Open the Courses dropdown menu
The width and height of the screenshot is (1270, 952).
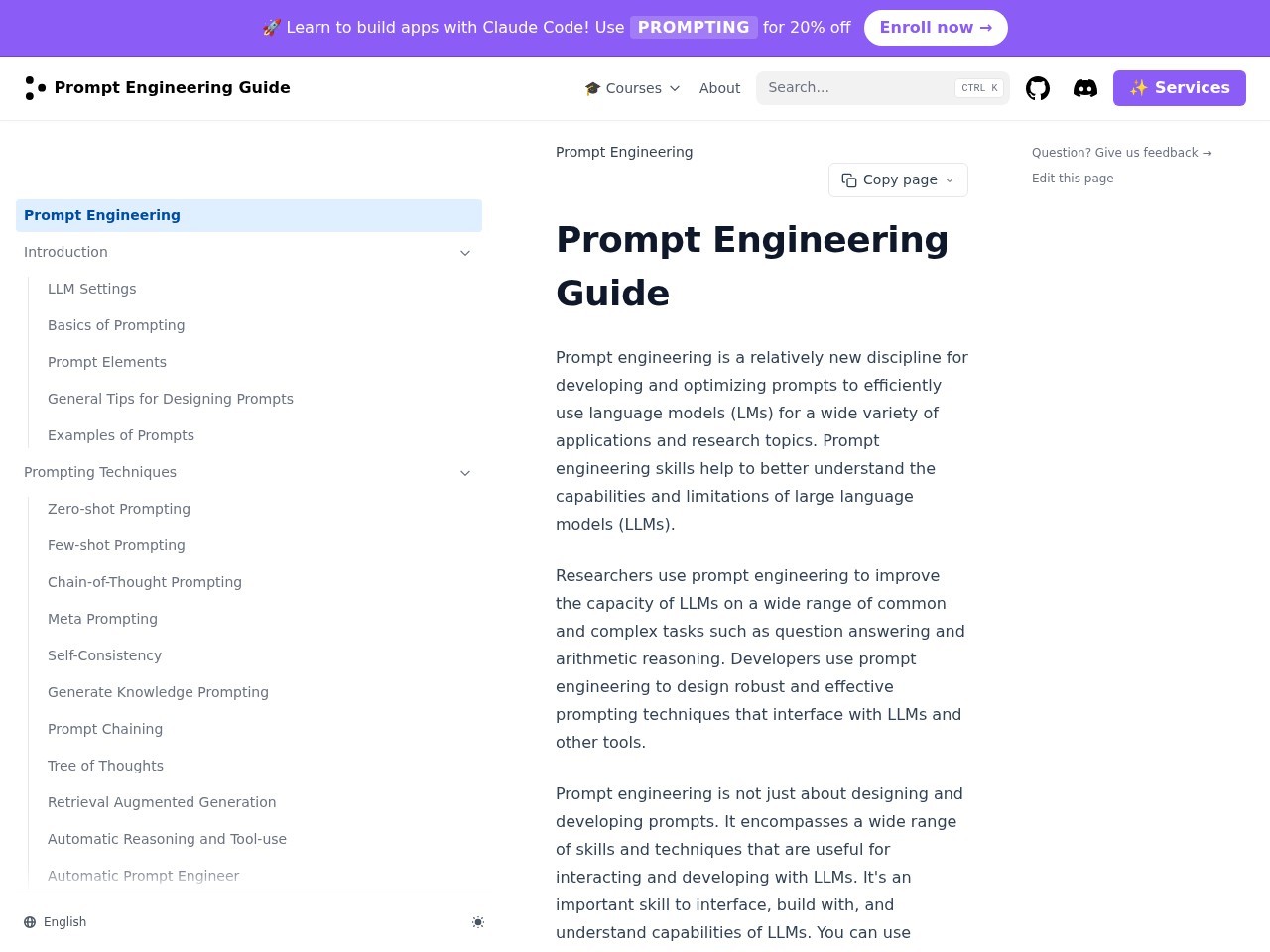point(633,88)
